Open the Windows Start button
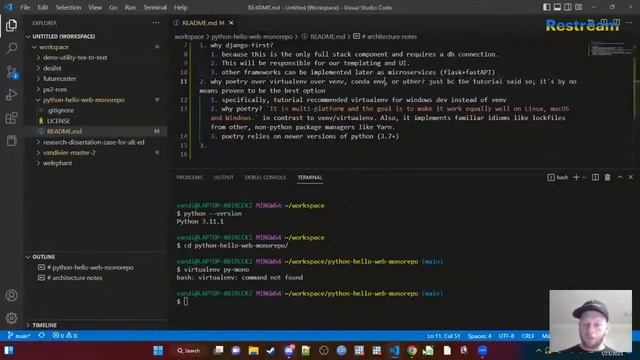The height and width of the screenshot is (360, 640). (x=158, y=350)
